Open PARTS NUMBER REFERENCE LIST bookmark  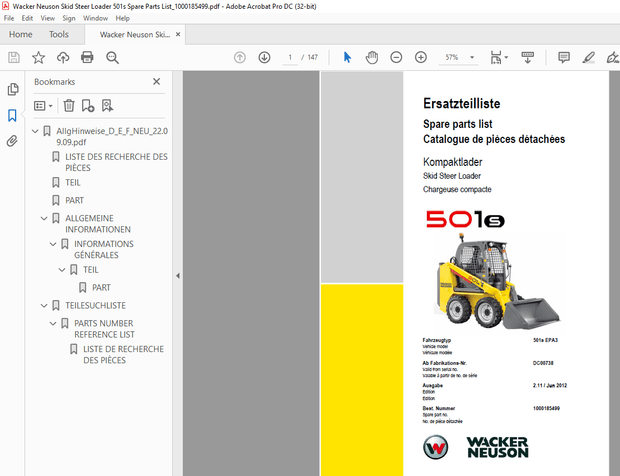[x=104, y=329]
